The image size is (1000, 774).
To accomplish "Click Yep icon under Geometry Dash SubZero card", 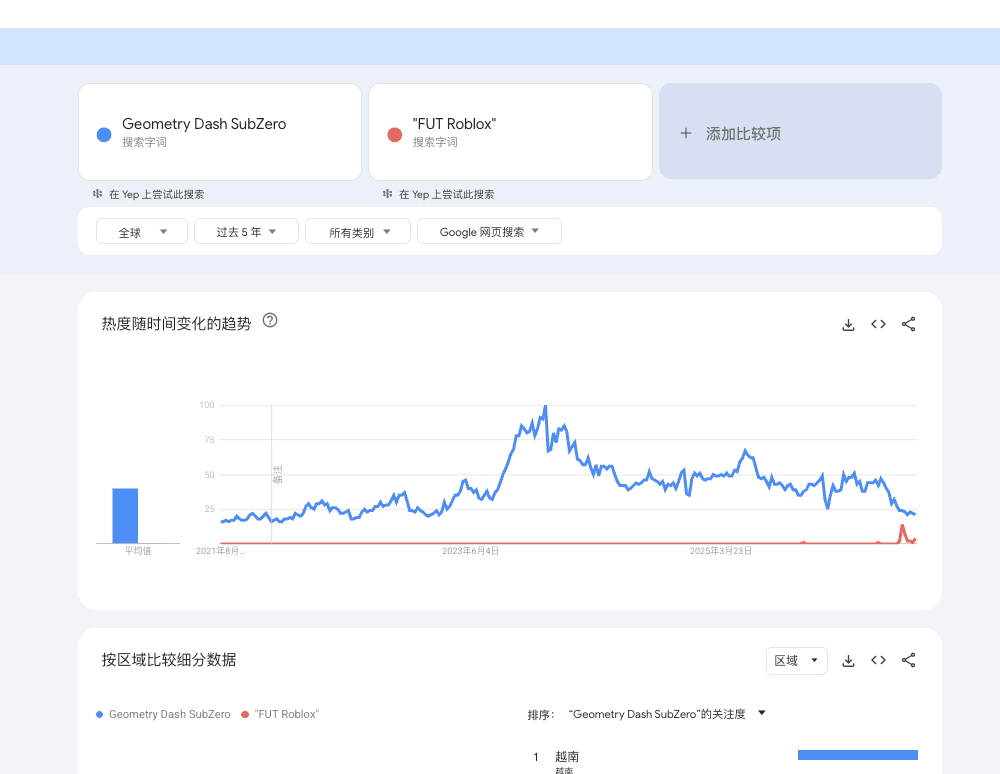I will pos(98,193).
